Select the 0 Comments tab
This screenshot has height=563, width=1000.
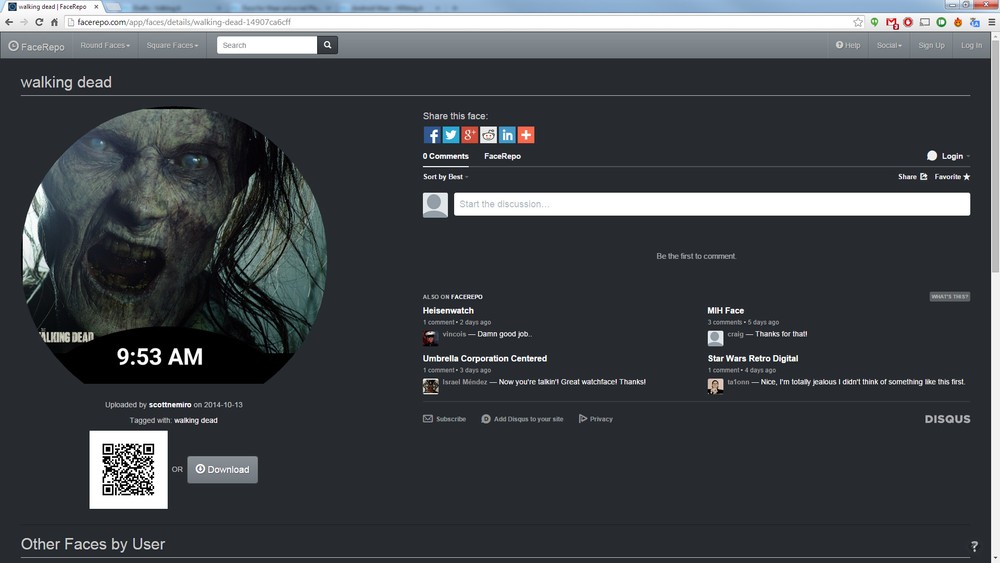coord(446,156)
